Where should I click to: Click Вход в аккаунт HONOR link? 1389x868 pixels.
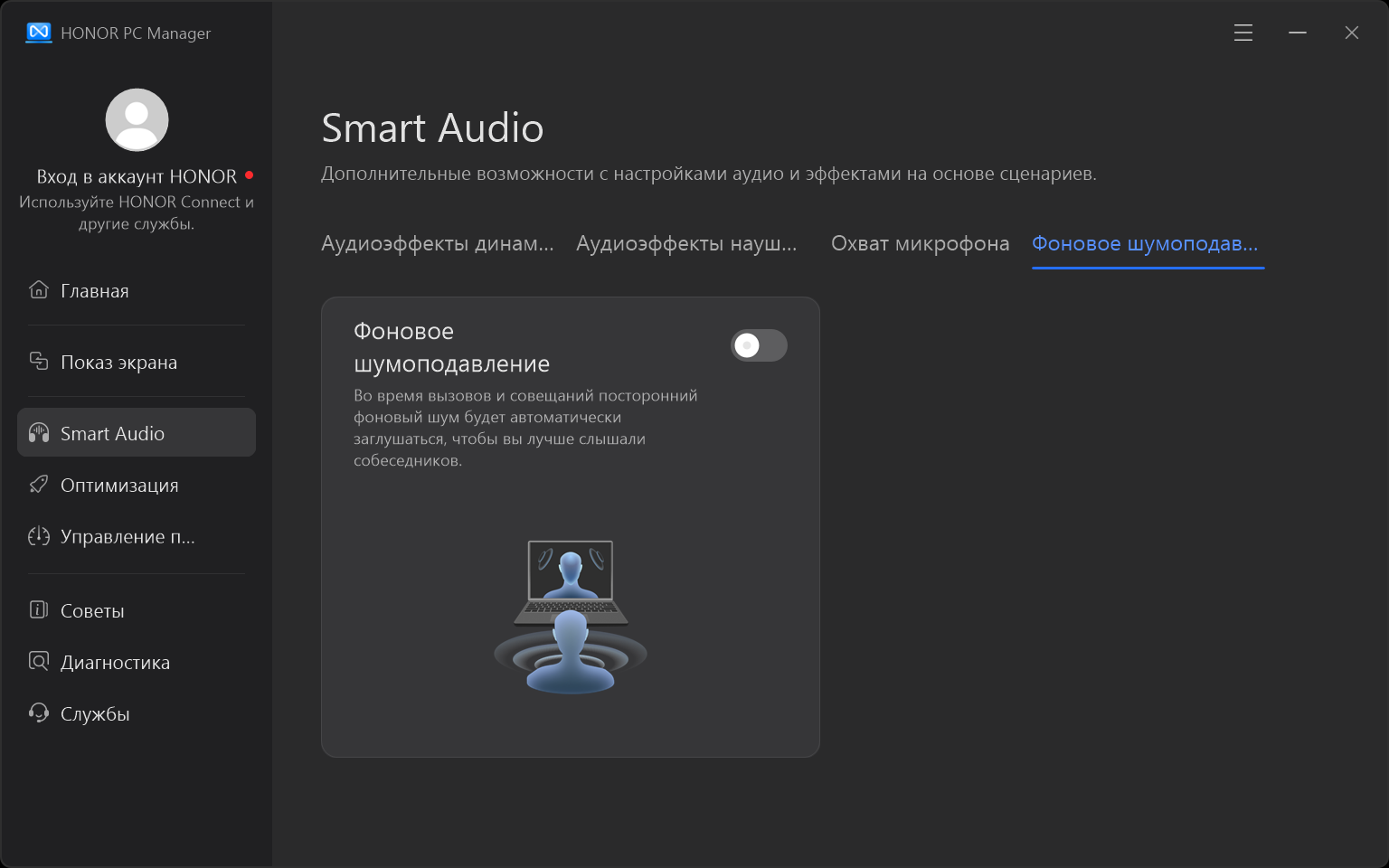pyautogui.click(x=137, y=176)
